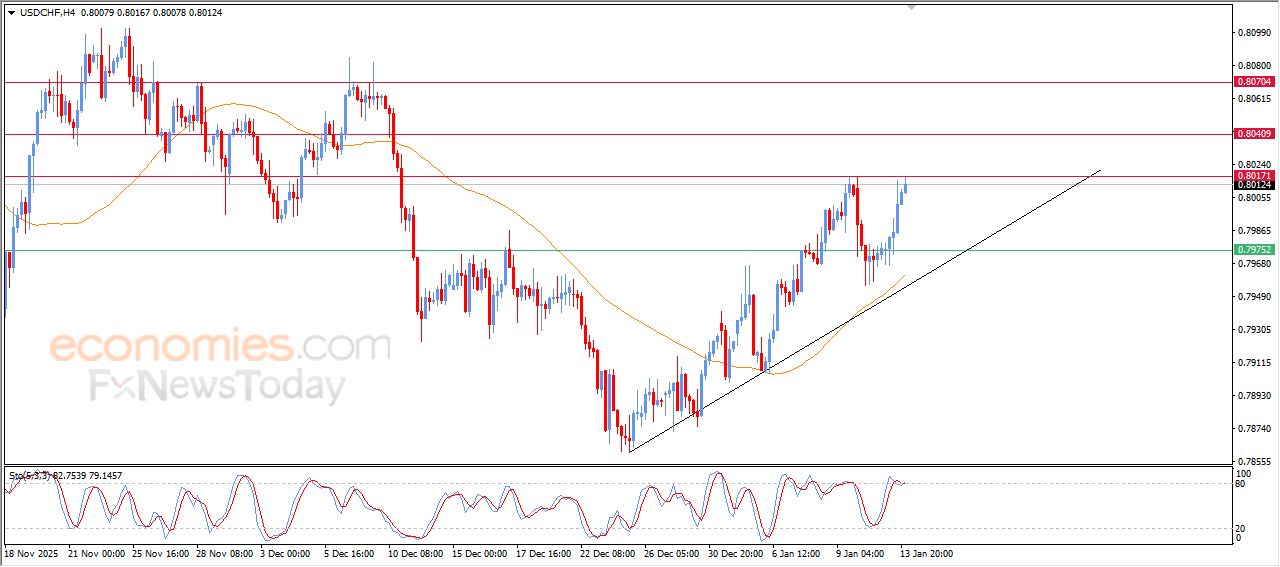Image resolution: width=1280 pixels, height=567 pixels.
Task: Click the upper end of the black trendline
Action: click(x=1100, y=171)
